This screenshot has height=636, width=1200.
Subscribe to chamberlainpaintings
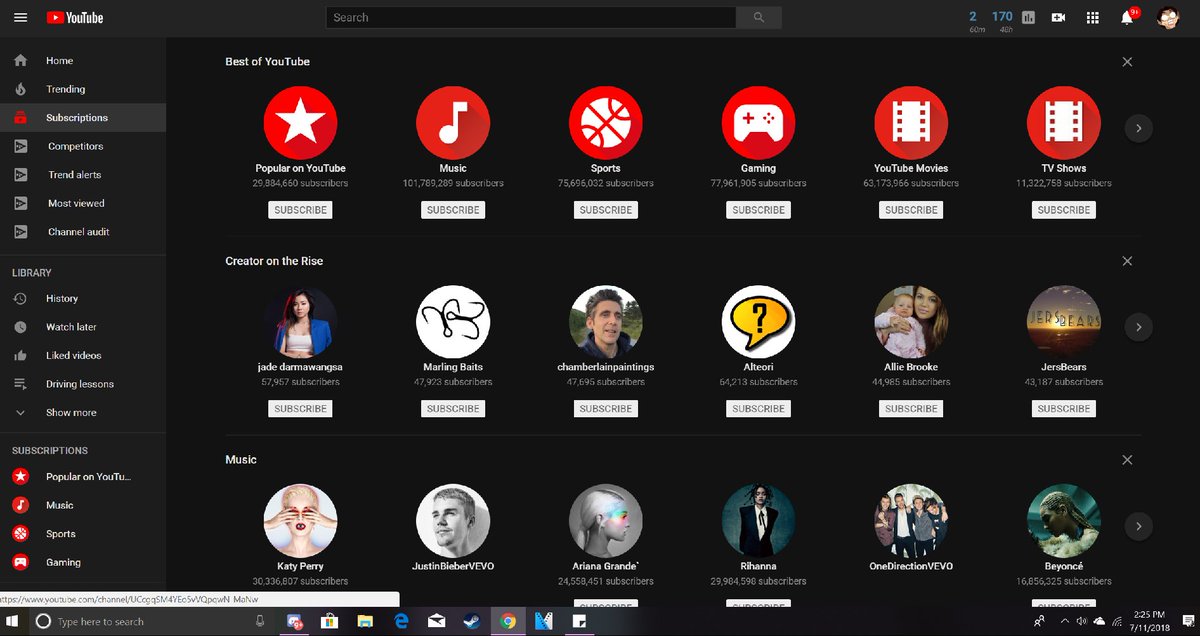point(606,409)
